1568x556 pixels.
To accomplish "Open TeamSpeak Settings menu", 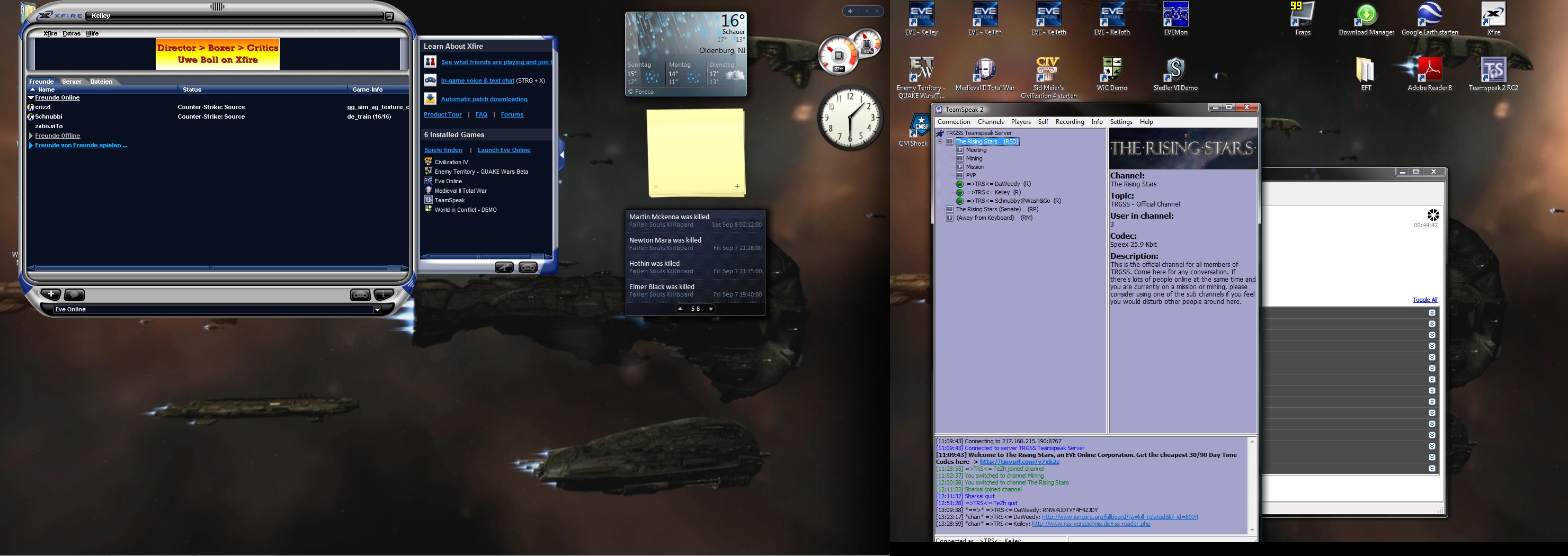I will point(1121,122).
